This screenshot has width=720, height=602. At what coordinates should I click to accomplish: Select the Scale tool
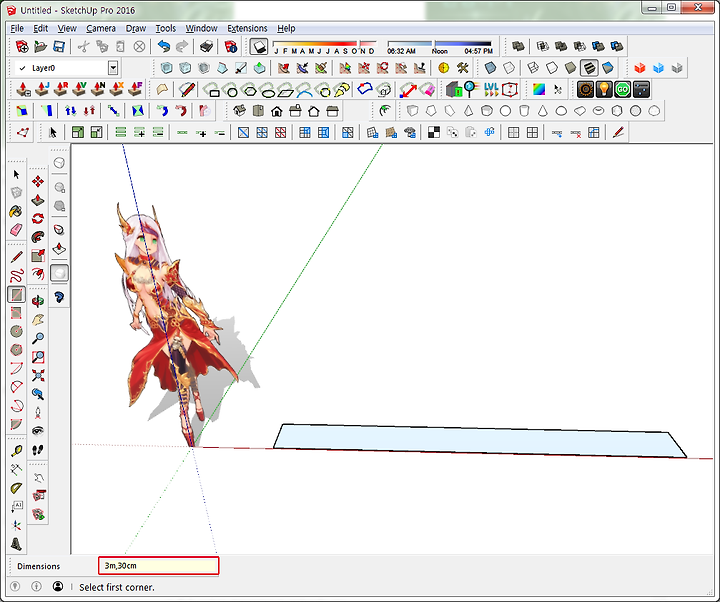pyautogui.click(x=38, y=256)
